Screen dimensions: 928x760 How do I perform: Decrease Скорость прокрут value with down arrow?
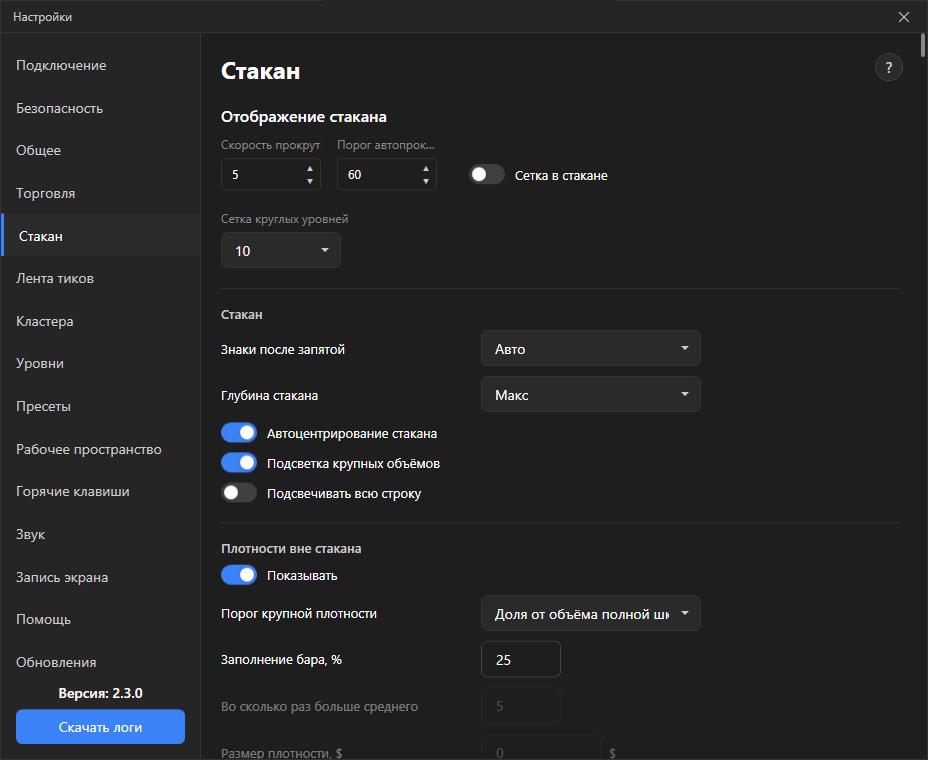click(310, 181)
